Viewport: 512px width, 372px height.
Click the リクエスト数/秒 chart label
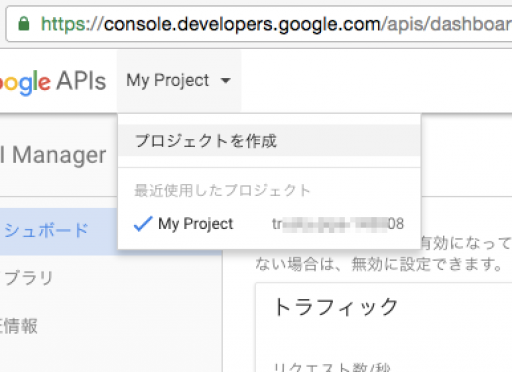332,367
